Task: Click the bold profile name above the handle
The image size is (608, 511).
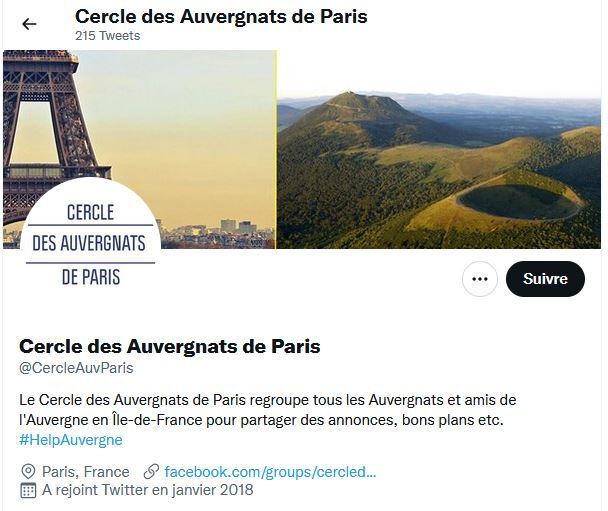Action: [x=170, y=346]
